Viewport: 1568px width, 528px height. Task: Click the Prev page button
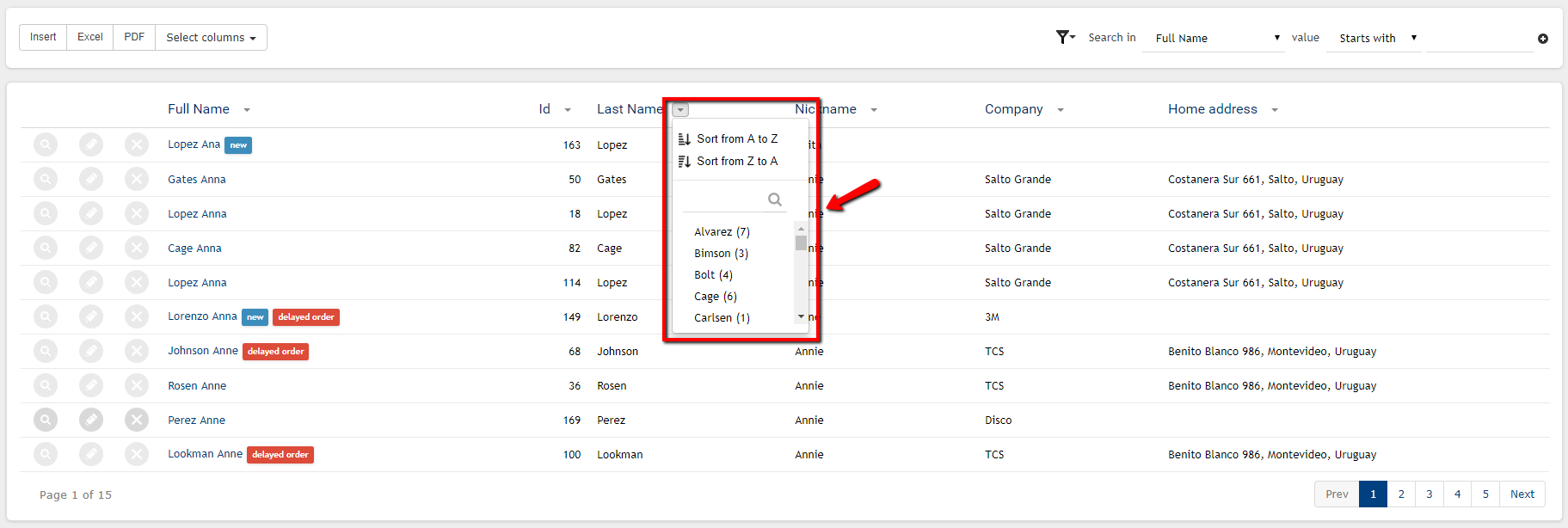tap(1337, 494)
